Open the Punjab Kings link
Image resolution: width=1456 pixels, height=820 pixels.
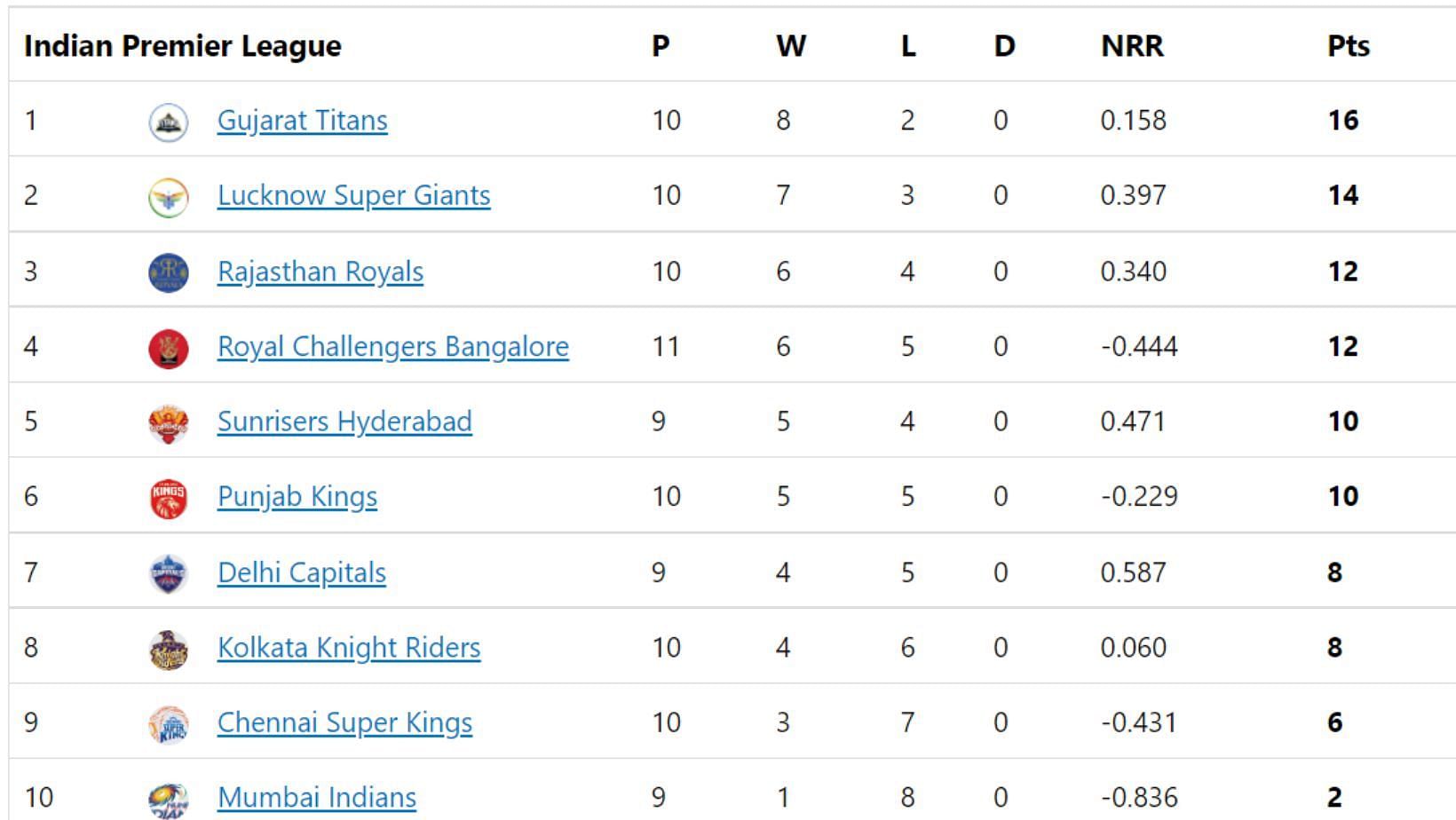(x=297, y=496)
